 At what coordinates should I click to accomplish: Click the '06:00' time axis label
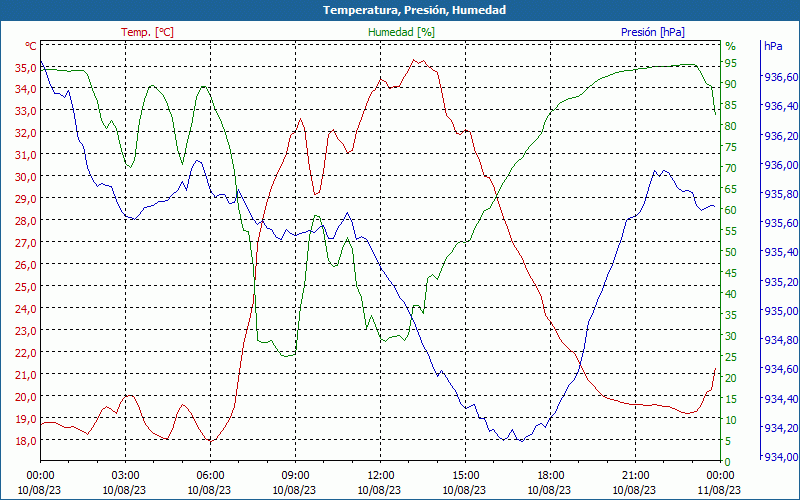pos(210,476)
